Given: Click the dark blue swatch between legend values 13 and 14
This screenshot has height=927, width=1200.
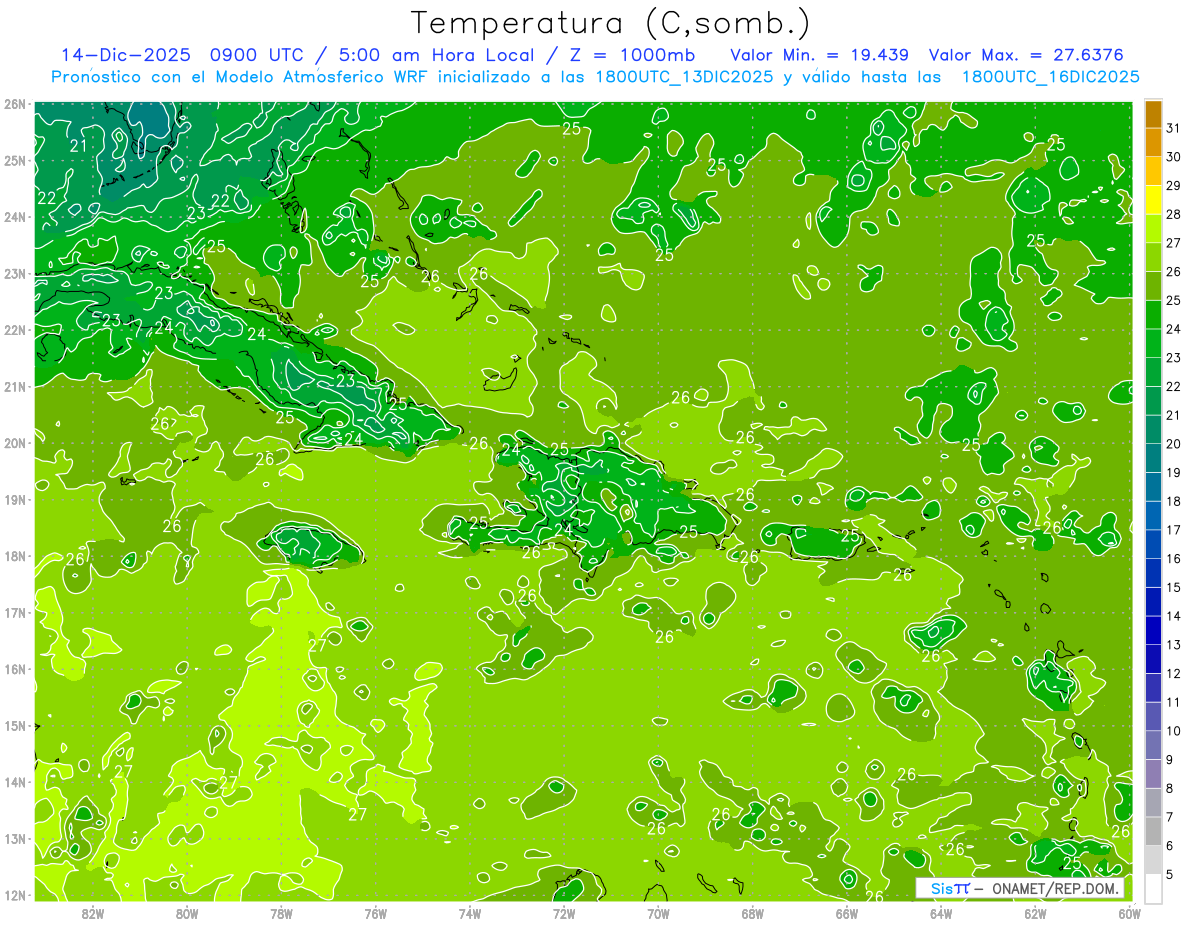Looking at the screenshot, I should point(1153,630).
